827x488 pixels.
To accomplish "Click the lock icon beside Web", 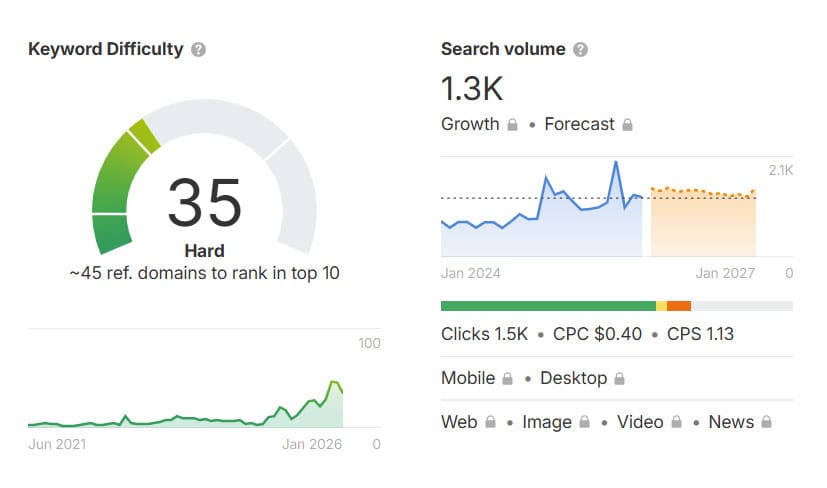I will (x=491, y=423).
